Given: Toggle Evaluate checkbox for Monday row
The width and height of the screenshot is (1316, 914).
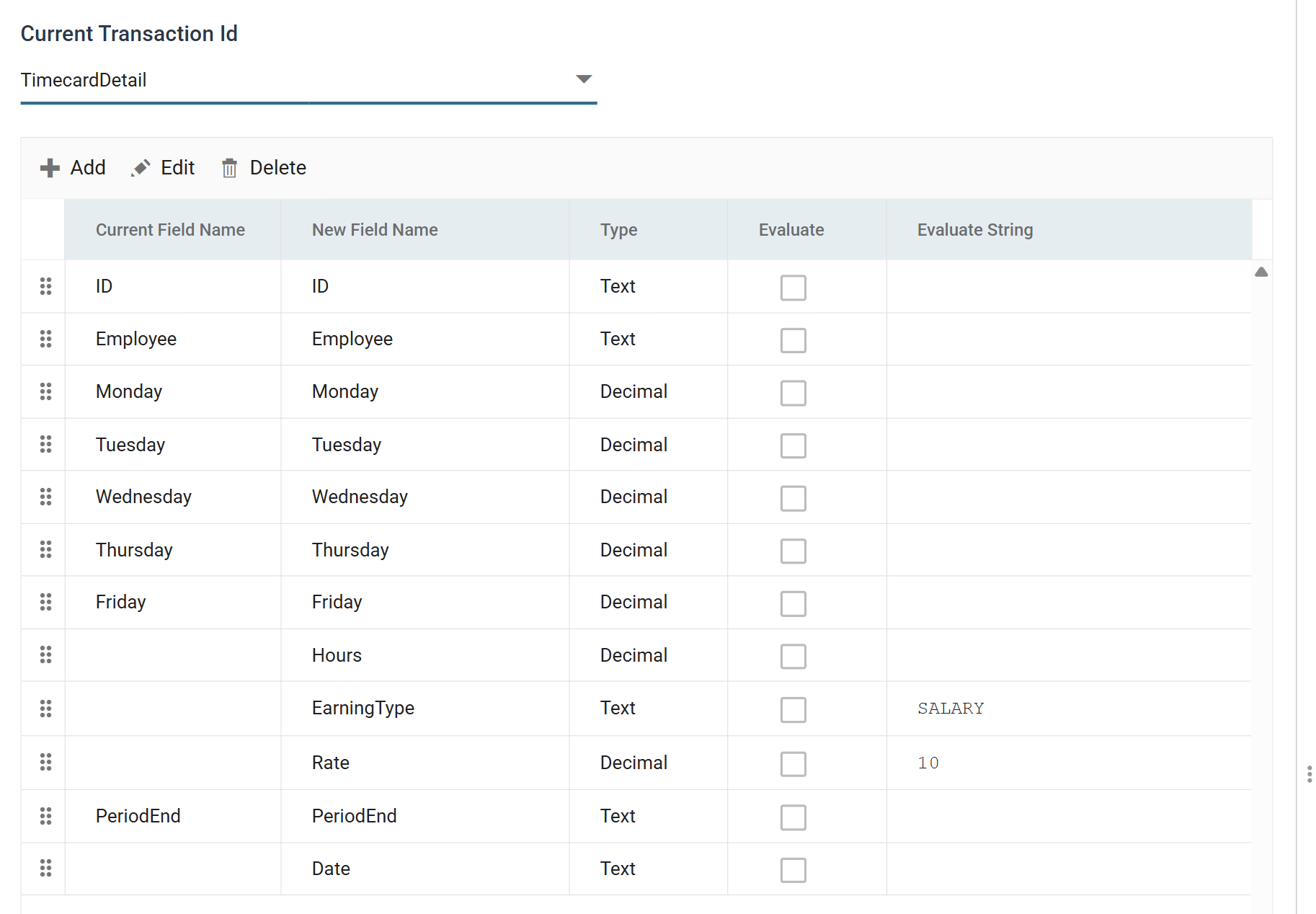Looking at the screenshot, I should pyautogui.click(x=793, y=393).
